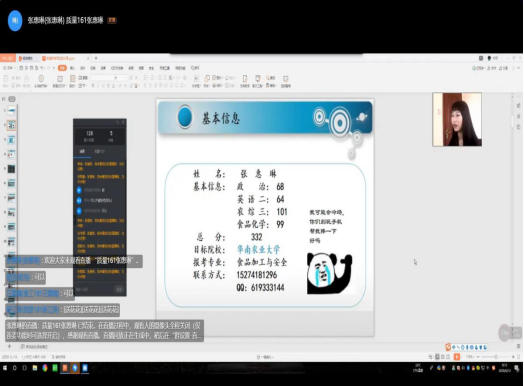Screen dimensions: 524x386
Task: Open the File menu at ribbon left
Action: pos(8,68)
